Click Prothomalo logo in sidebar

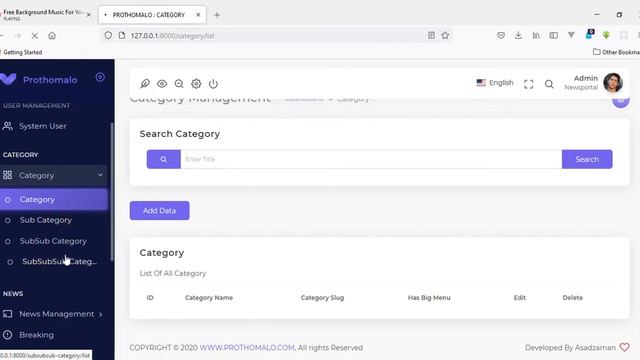(39, 80)
